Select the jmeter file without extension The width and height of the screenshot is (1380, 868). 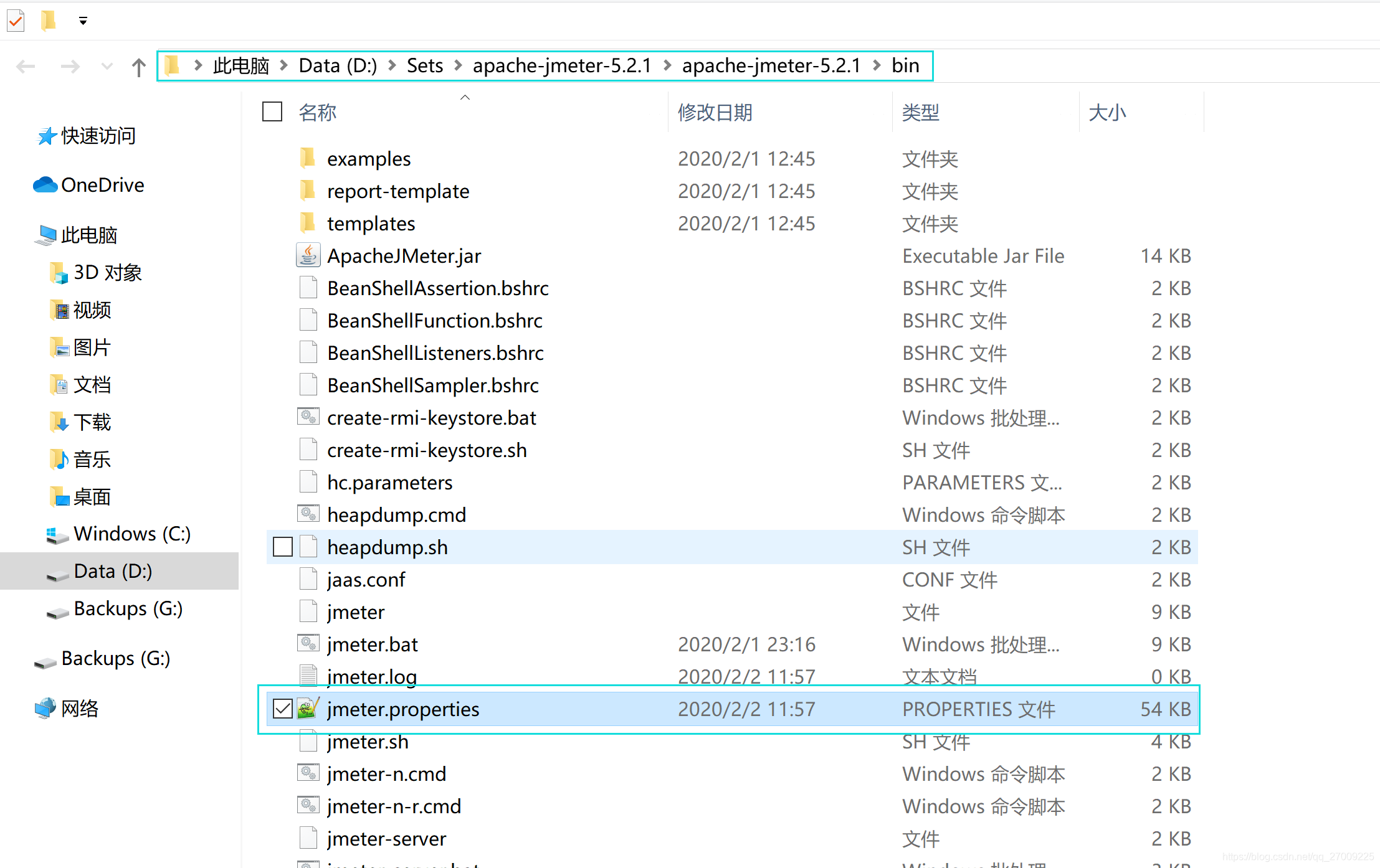tap(732, 611)
